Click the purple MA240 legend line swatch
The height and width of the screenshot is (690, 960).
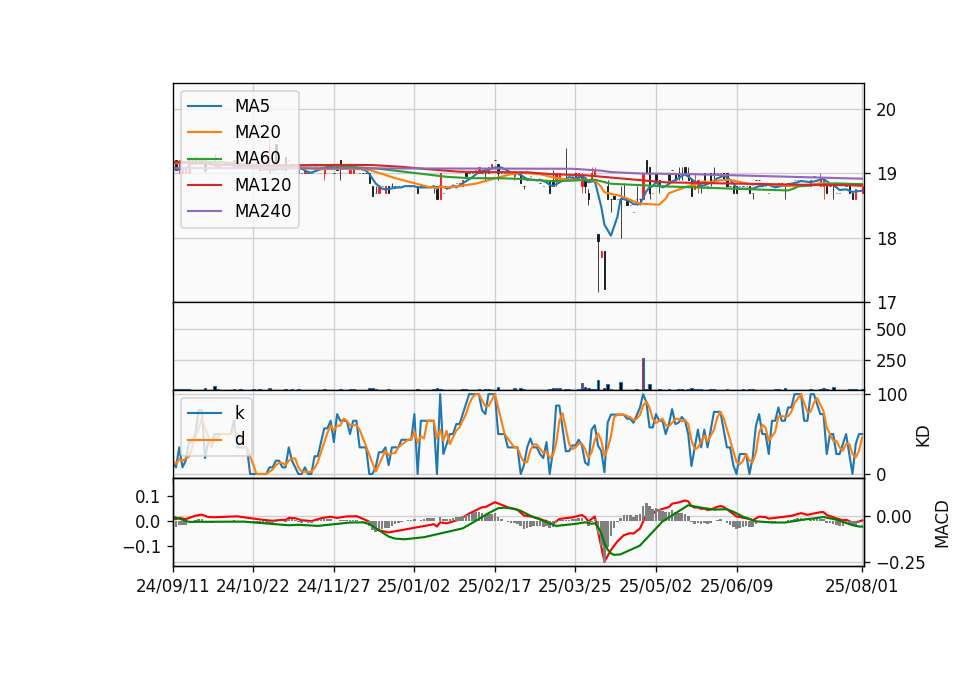click(x=204, y=211)
